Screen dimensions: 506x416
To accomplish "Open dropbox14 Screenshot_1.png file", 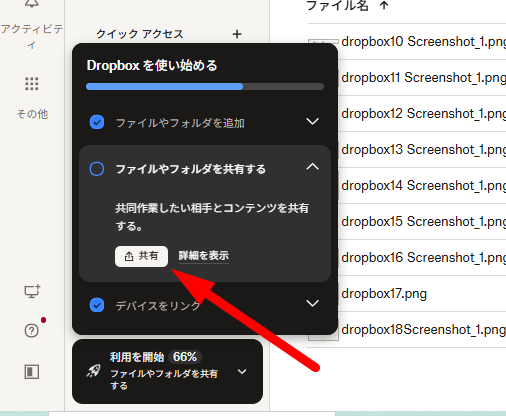I will click(x=424, y=186).
